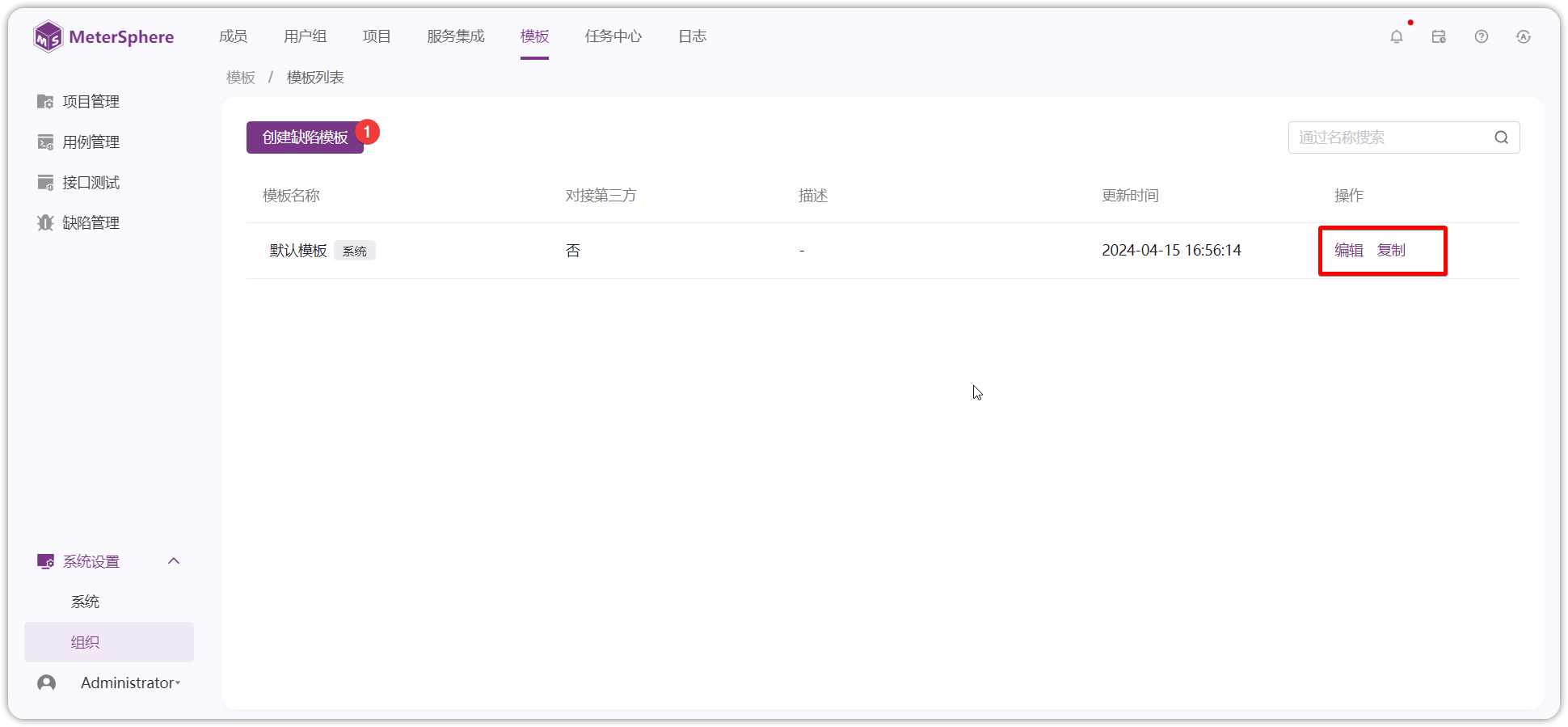Click the 系统 tag beside 默认模板

[x=355, y=251]
